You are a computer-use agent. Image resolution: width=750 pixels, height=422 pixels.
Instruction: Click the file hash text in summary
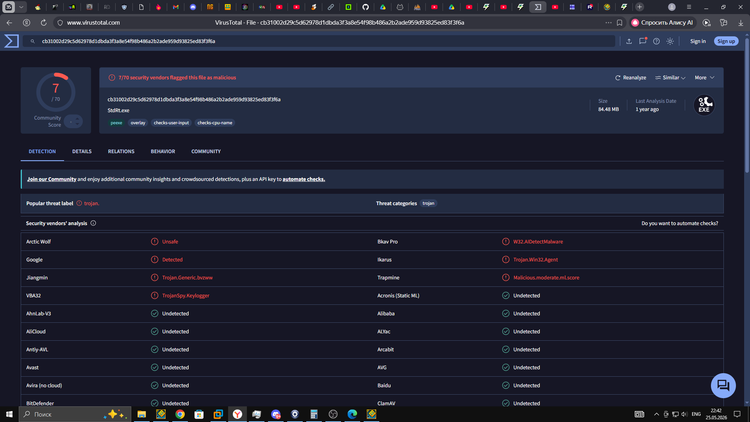click(x=194, y=100)
